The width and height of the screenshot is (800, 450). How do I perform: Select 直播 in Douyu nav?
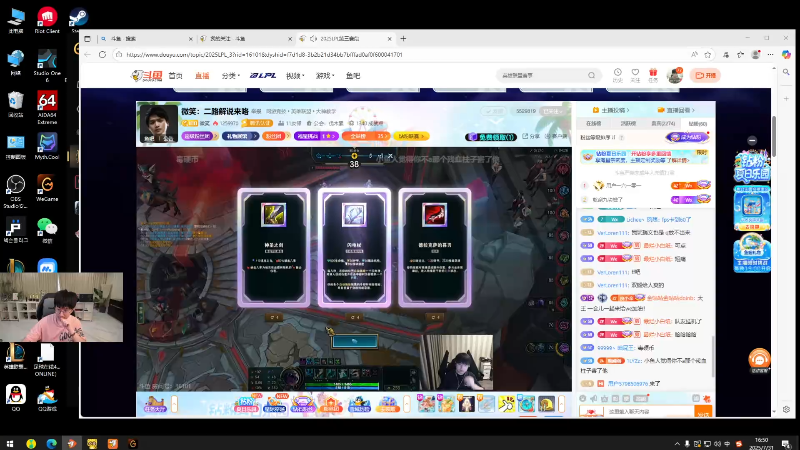202,76
